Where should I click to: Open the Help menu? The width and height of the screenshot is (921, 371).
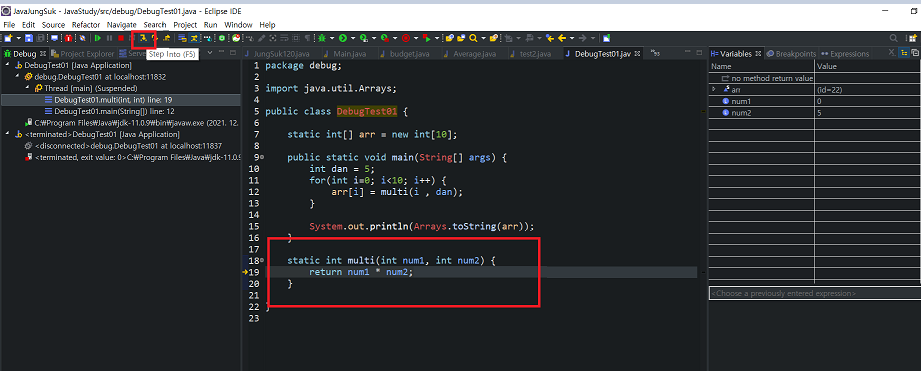coord(267,25)
